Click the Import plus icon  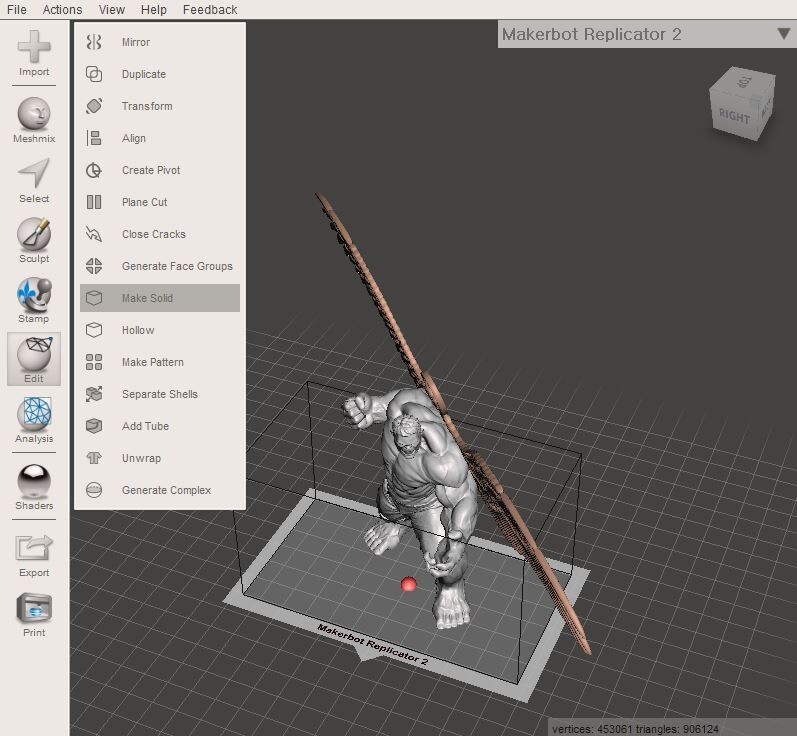point(34,47)
